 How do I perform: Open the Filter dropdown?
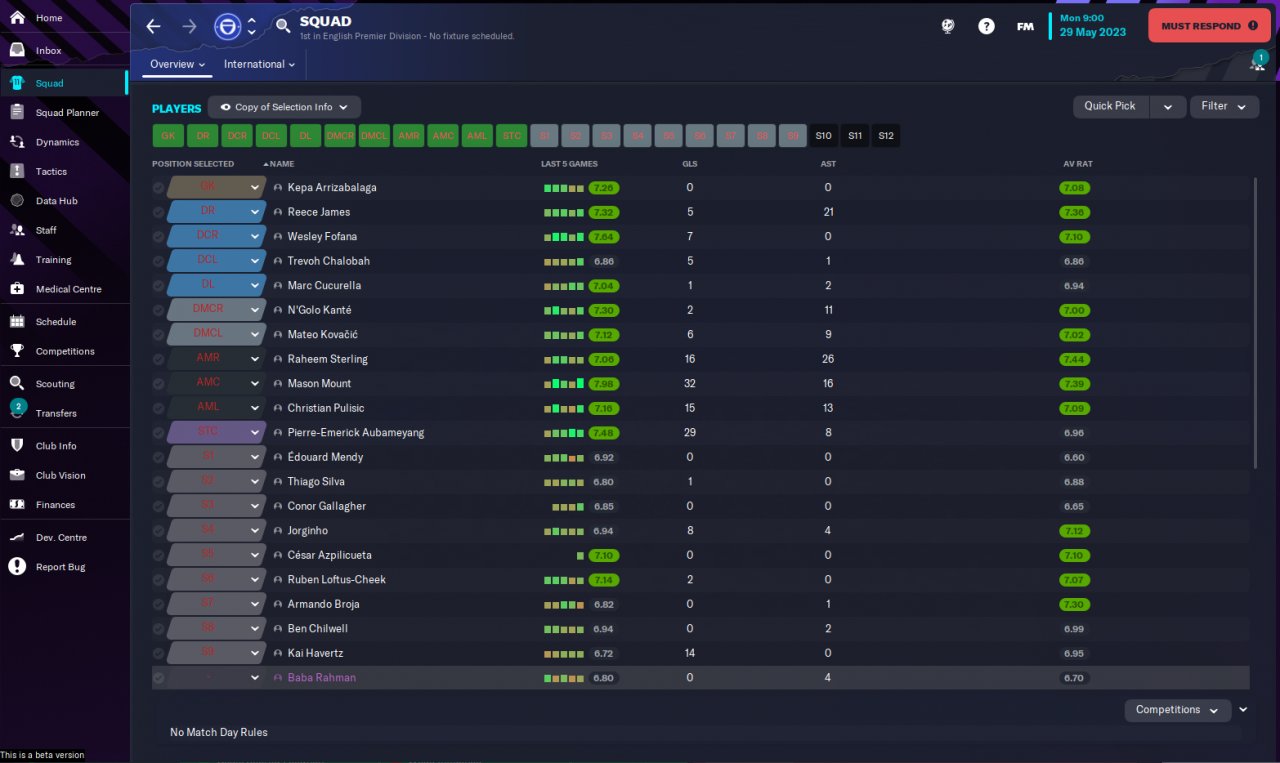[x=1224, y=107]
